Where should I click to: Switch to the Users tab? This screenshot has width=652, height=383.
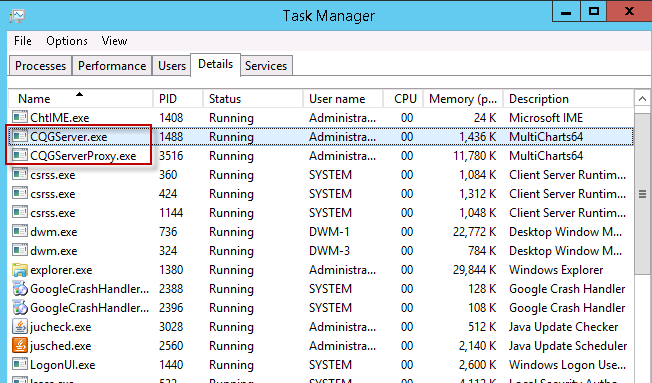coord(172,66)
